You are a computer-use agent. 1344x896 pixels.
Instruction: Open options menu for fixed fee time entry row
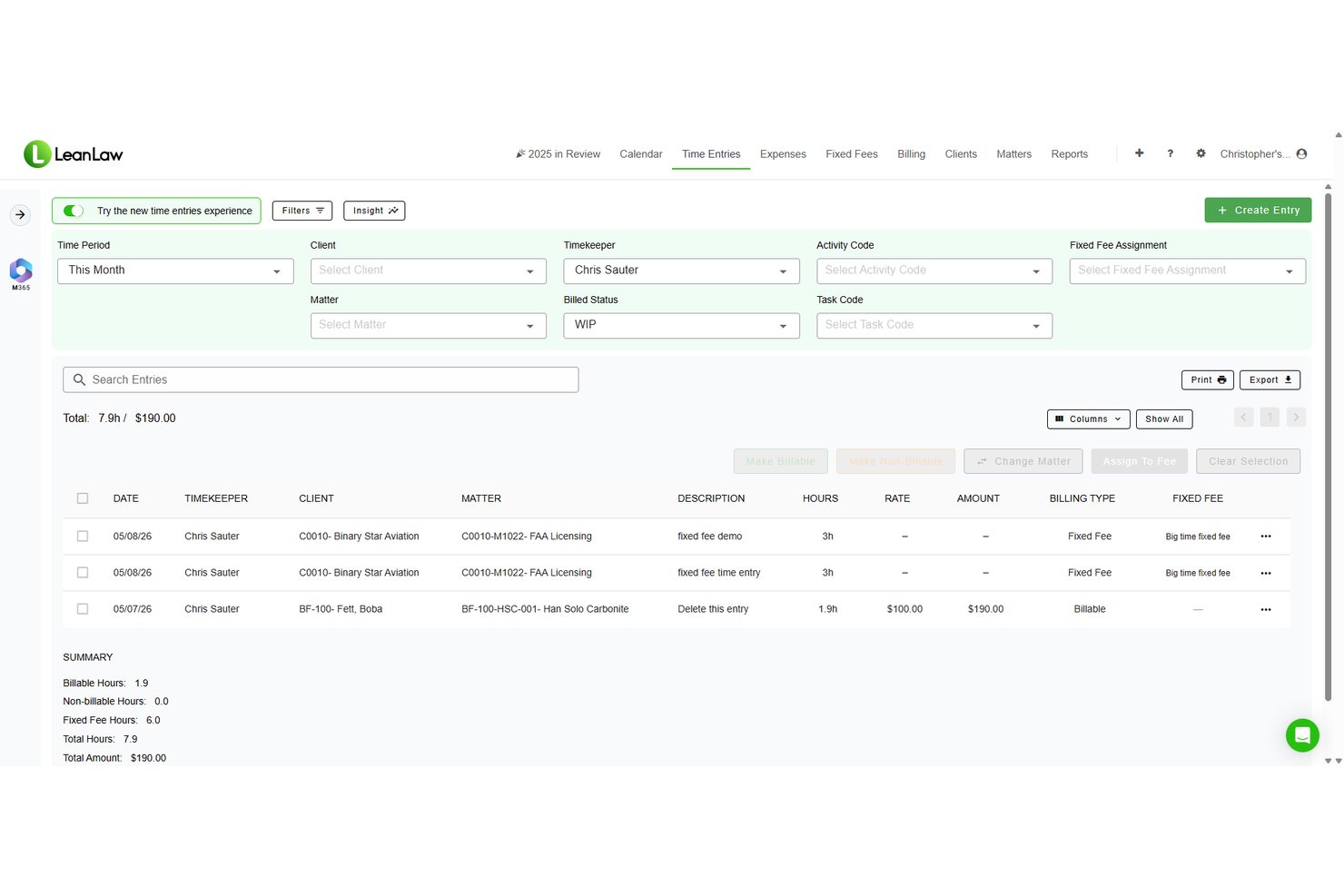coord(1266,573)
